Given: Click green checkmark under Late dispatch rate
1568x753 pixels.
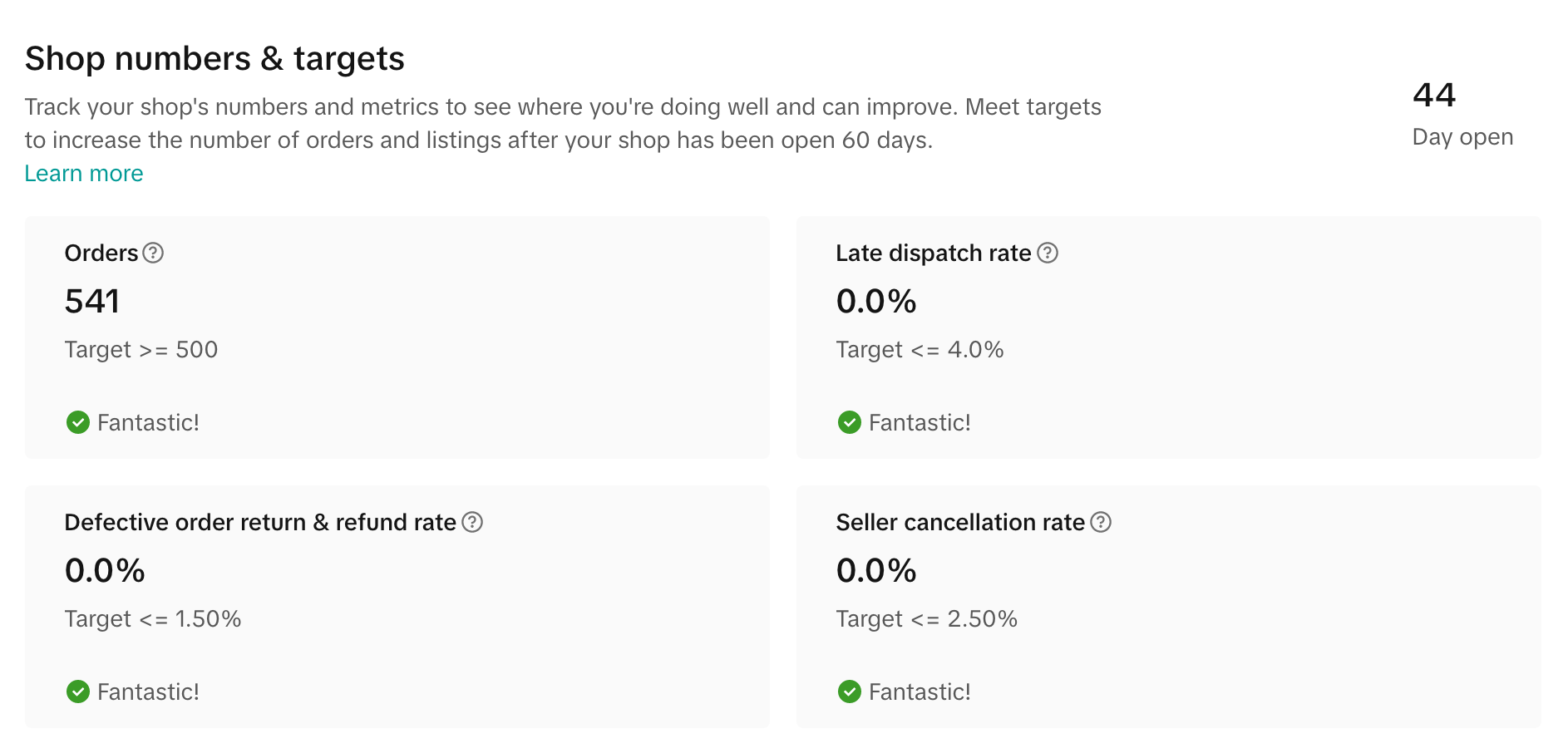Looking at the screenshot, I should click(850, 422).
